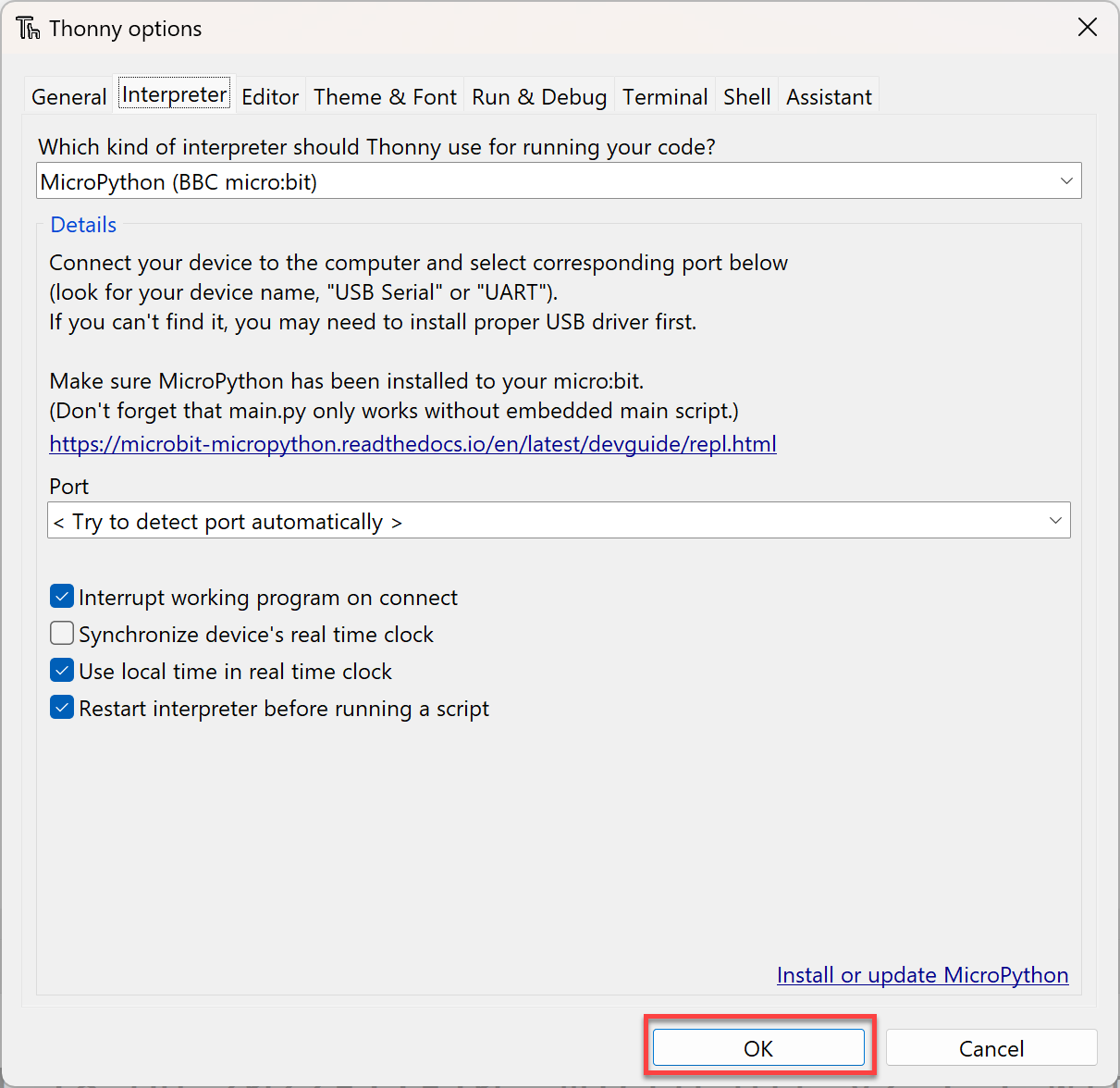The height and width of the screenshot is (1088, 1120).
Task: Open the Shell tab
Action: point(747,96)
